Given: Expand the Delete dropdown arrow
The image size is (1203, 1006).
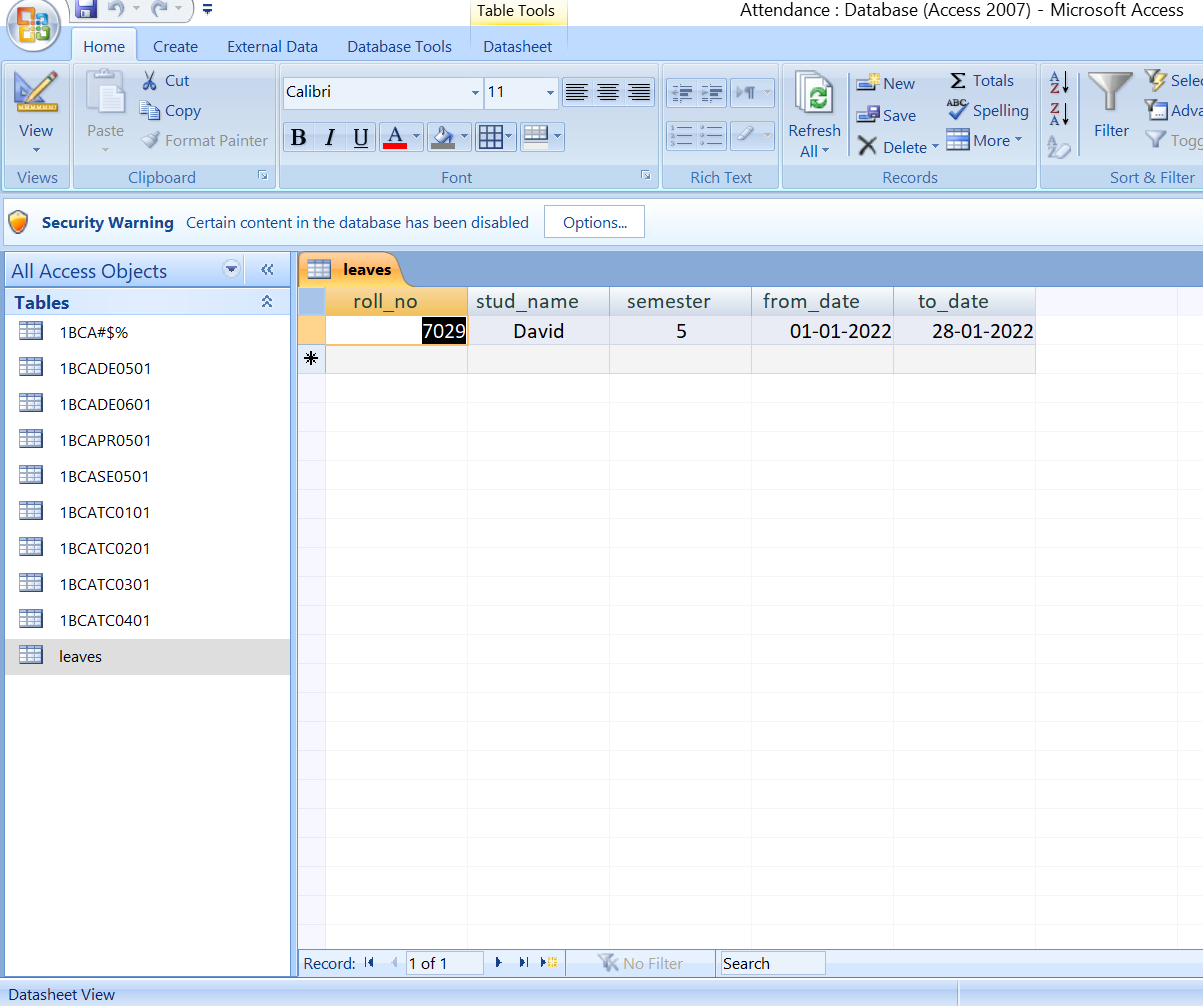Looking at the screenshot, I should [x=935, y=147].
